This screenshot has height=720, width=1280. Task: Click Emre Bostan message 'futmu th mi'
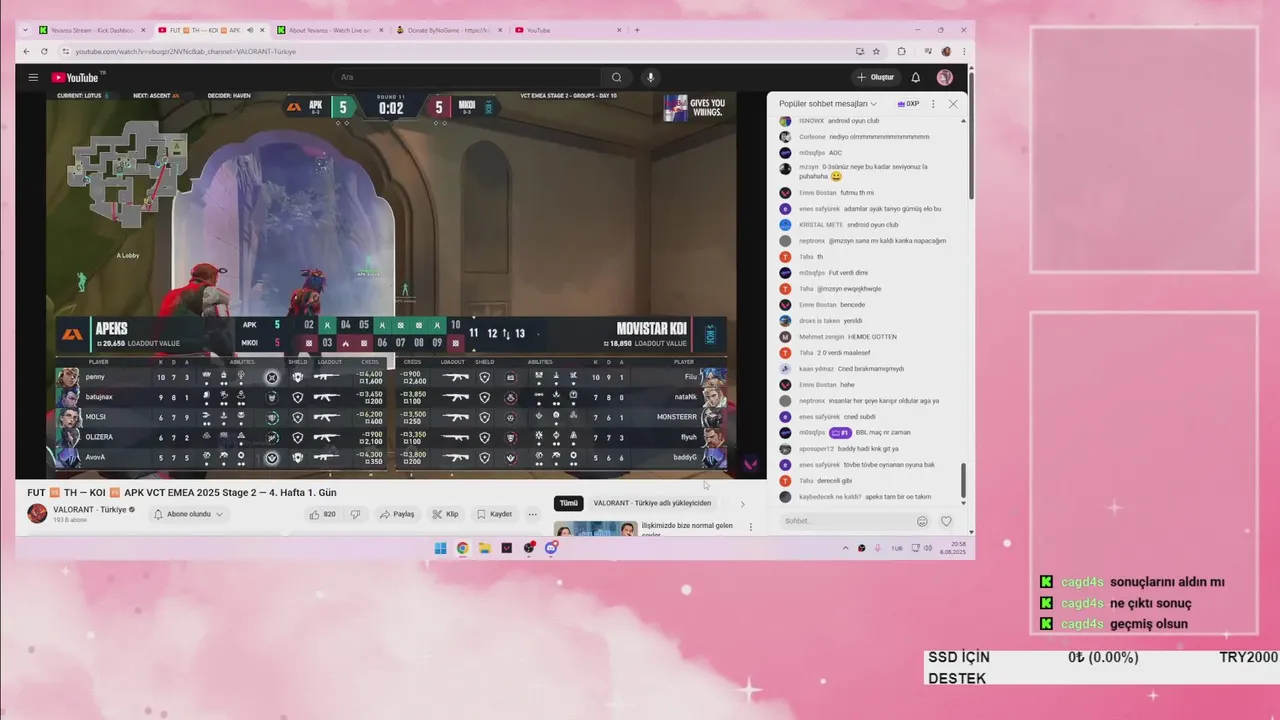(857, 192)
